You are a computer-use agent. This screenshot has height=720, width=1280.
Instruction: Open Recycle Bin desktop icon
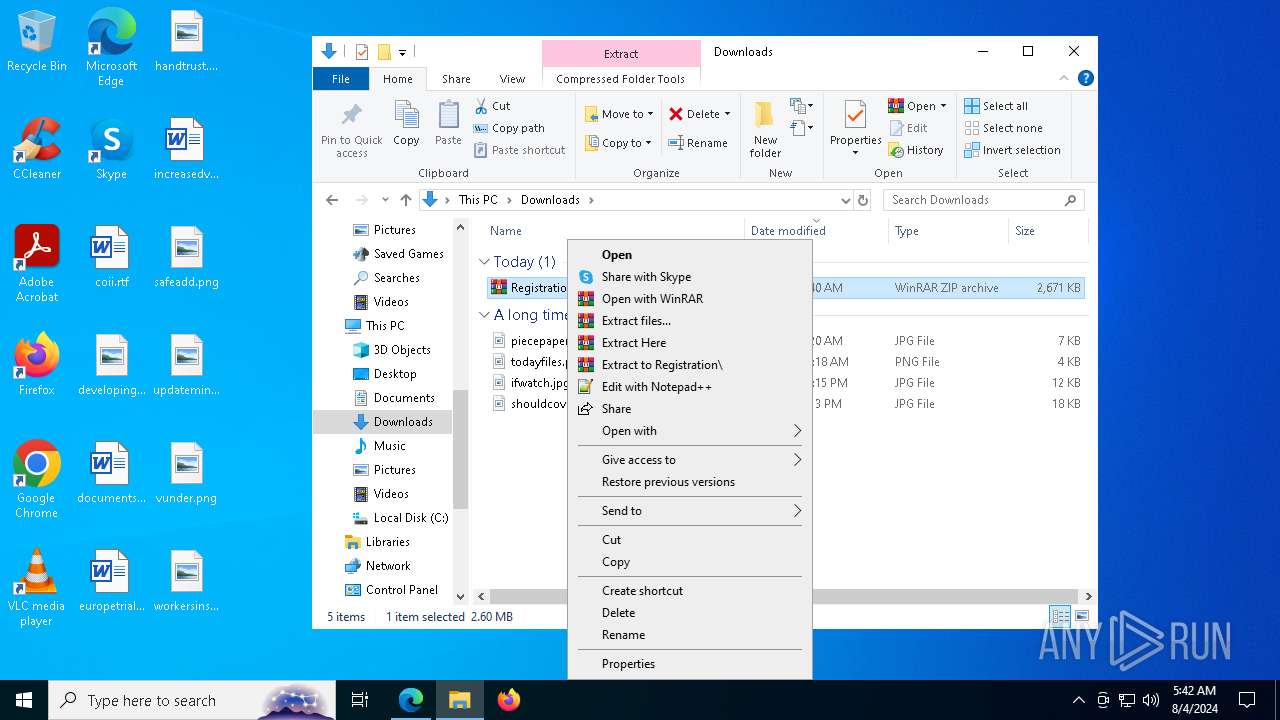(37, 42)
